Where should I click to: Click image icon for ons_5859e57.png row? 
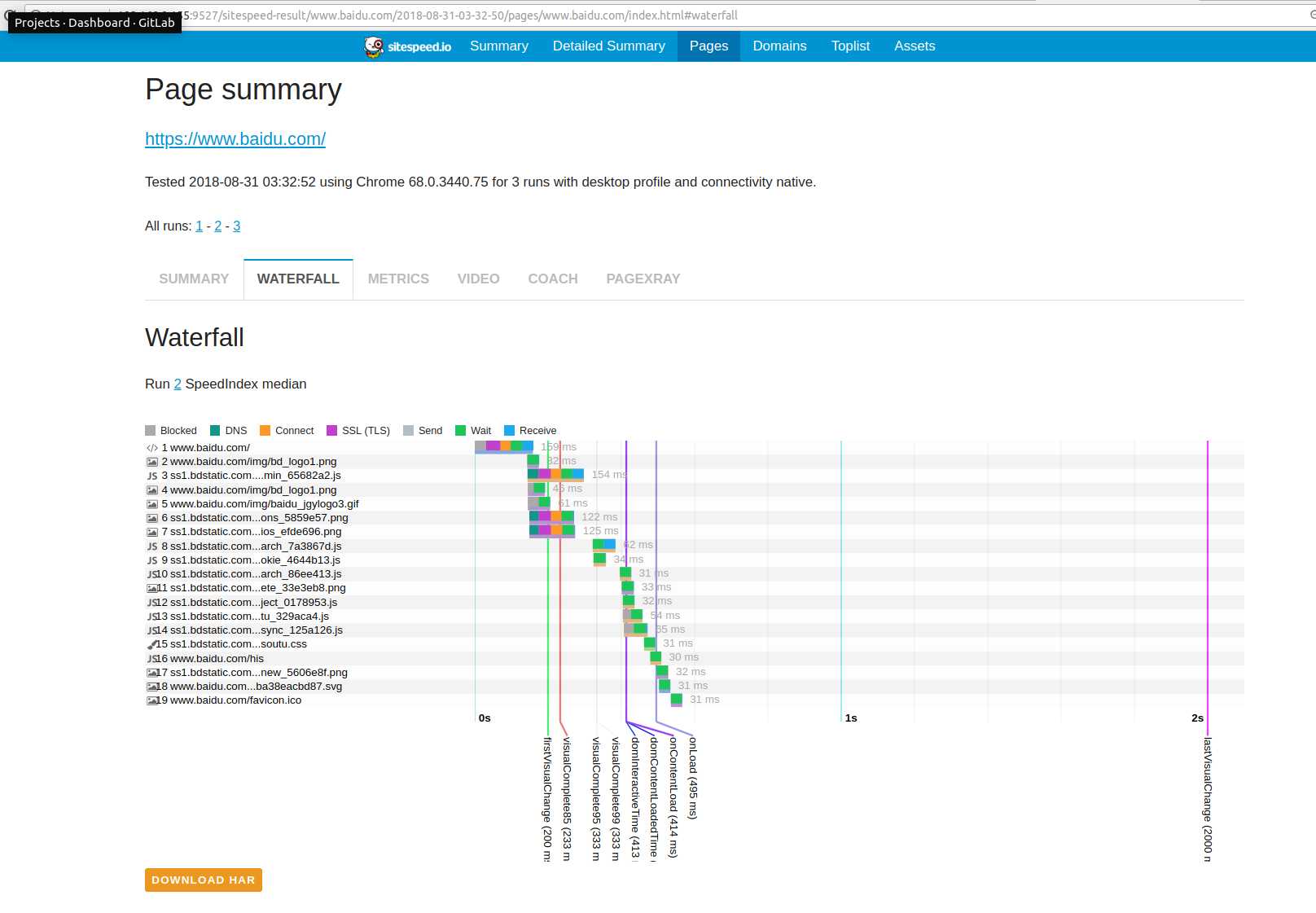click(152, 518)
